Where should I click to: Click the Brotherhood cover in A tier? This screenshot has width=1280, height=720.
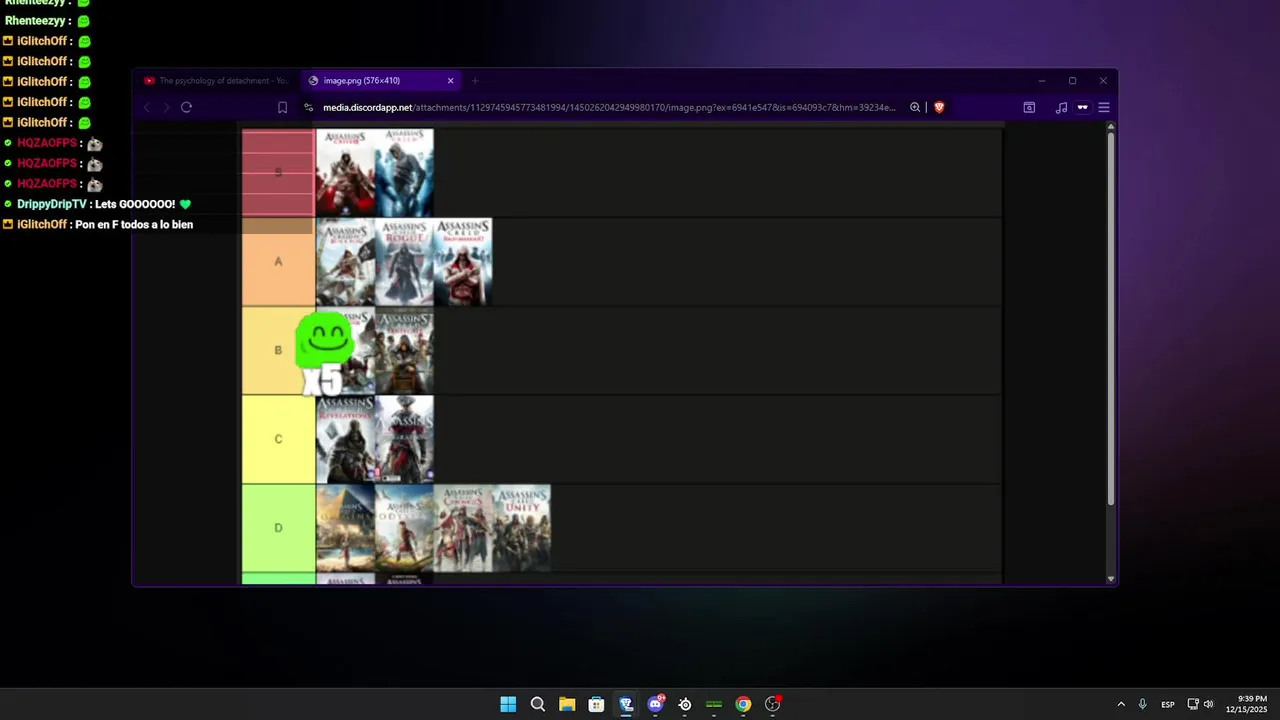click(x=463, y=262)
